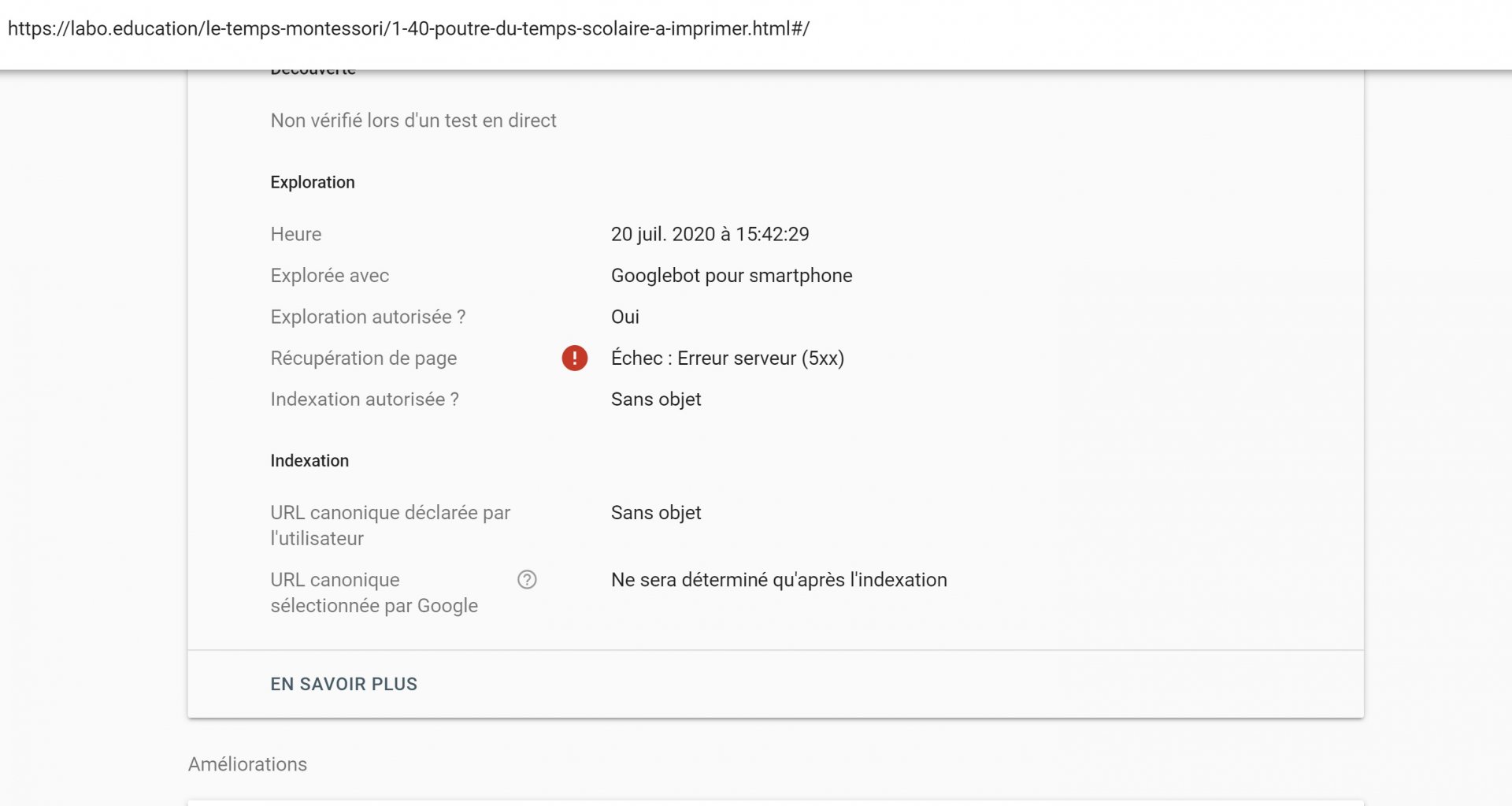Click the Récupération de page label
Image resolution: width=1512 pixels, height=806 pixels.
tap(364, 358)
